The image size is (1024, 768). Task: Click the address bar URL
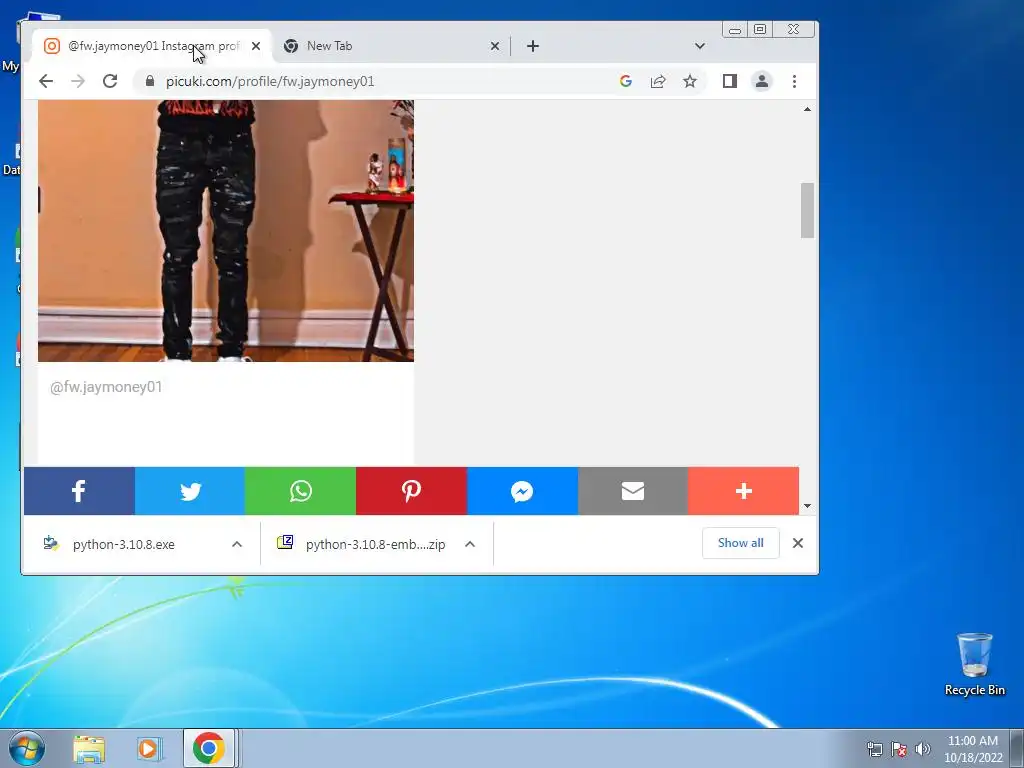pyautogui.click(x=270, y=81)
